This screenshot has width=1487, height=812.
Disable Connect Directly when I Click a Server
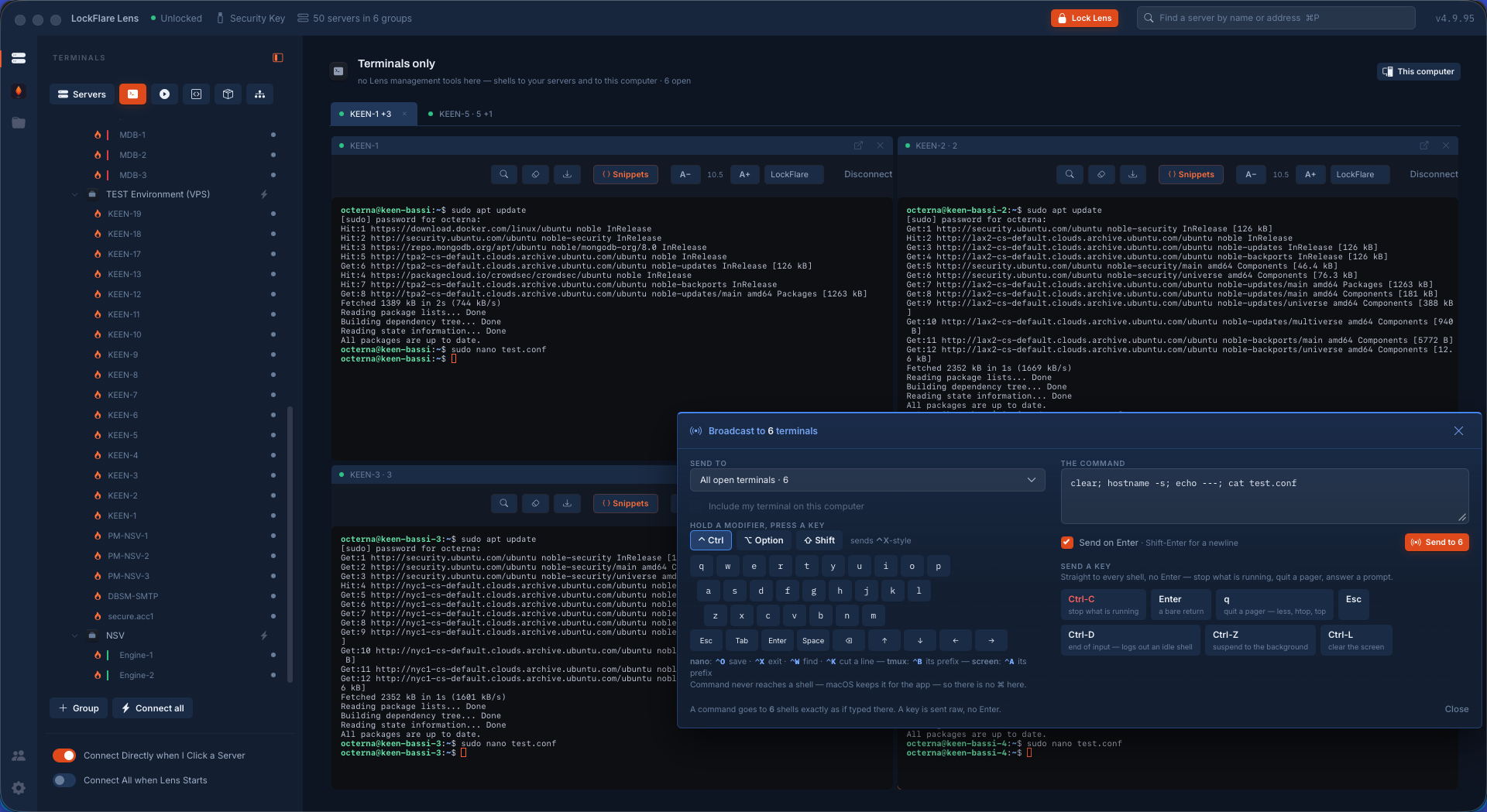tap(64, 755)
